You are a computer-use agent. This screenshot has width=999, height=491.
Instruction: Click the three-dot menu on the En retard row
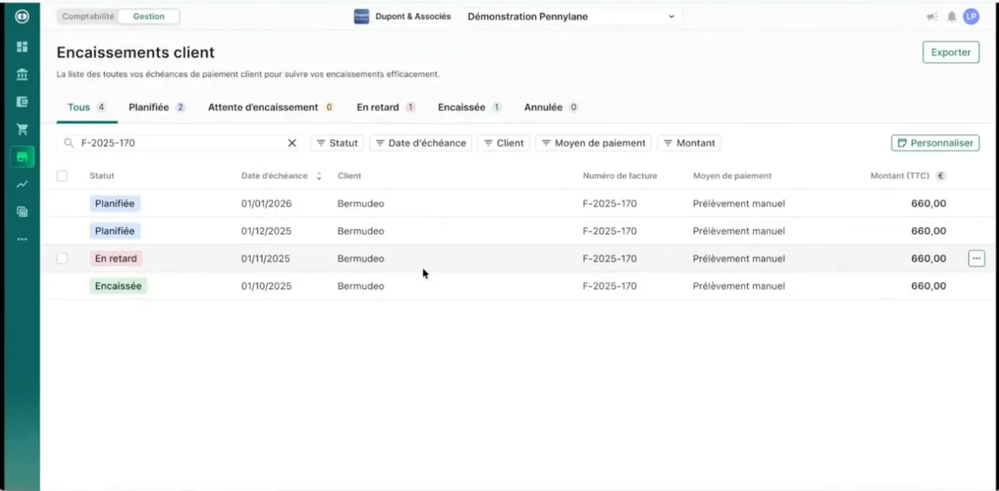tap(976, 259)
